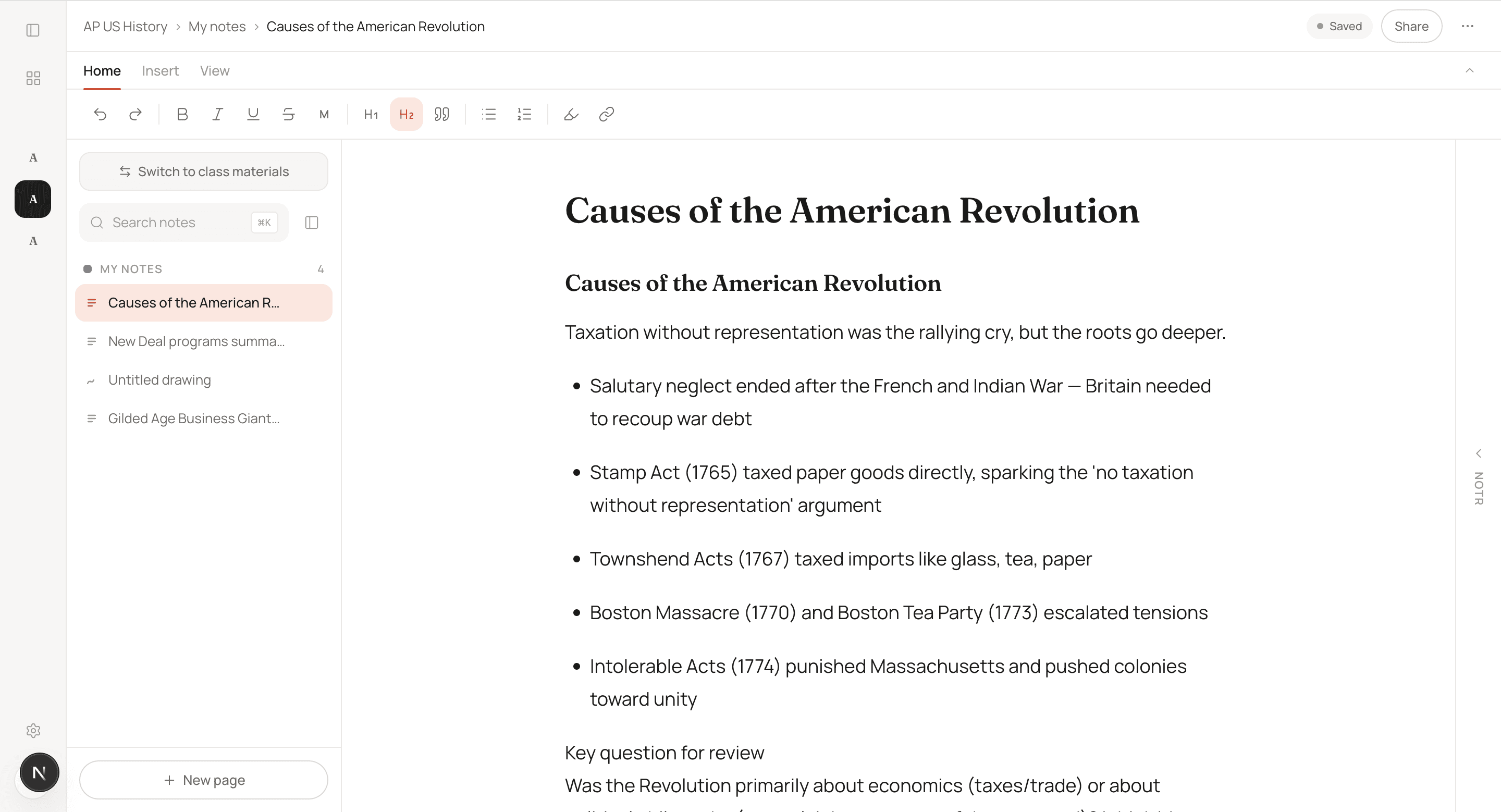Click the ⌘K shortcut badge
Image resolution: width=1501 pixels, height=812 pixels.
pyautogui.click(x=264, y=223)
